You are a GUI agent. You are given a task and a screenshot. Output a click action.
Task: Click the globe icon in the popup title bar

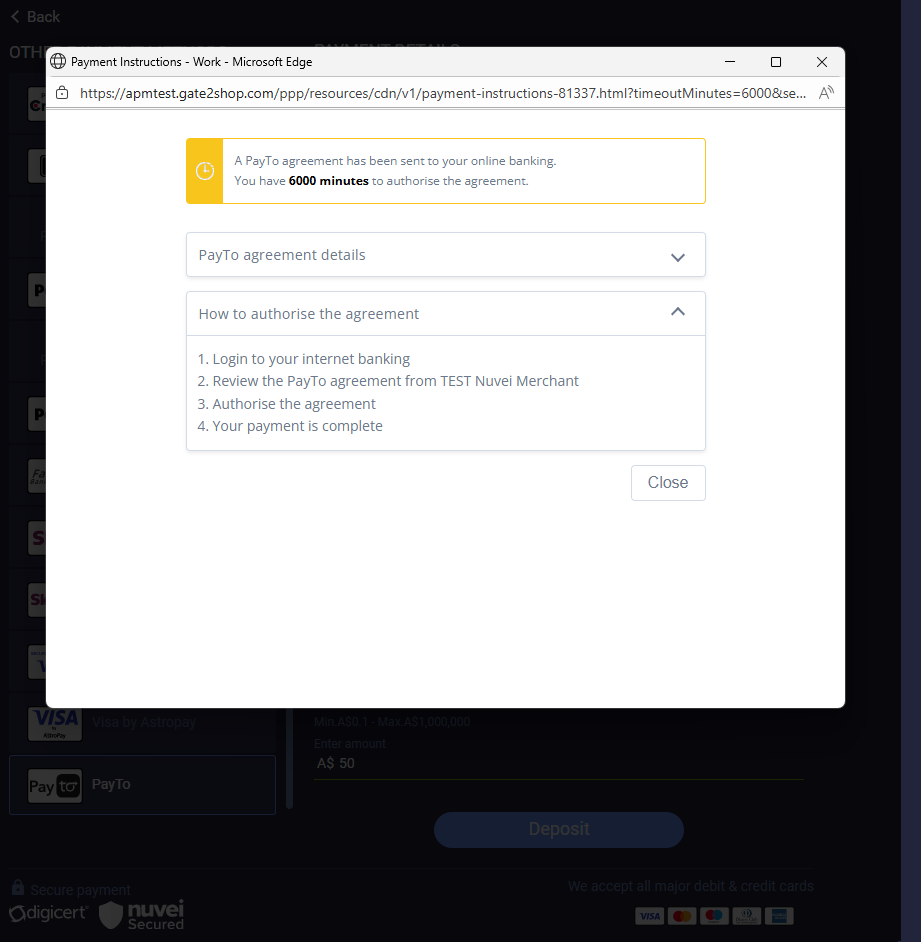coord(58,62)
